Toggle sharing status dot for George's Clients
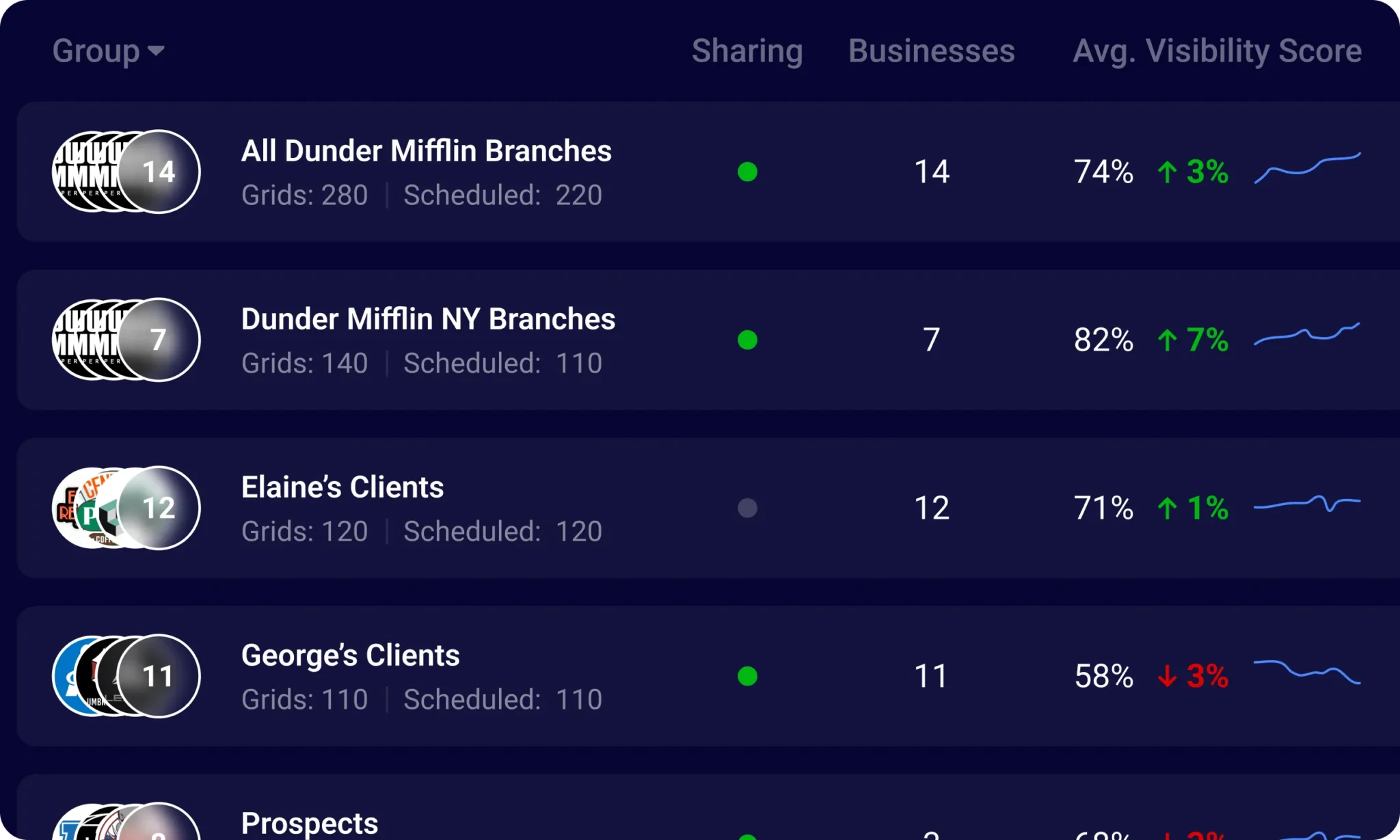 (x=747, y=676)
